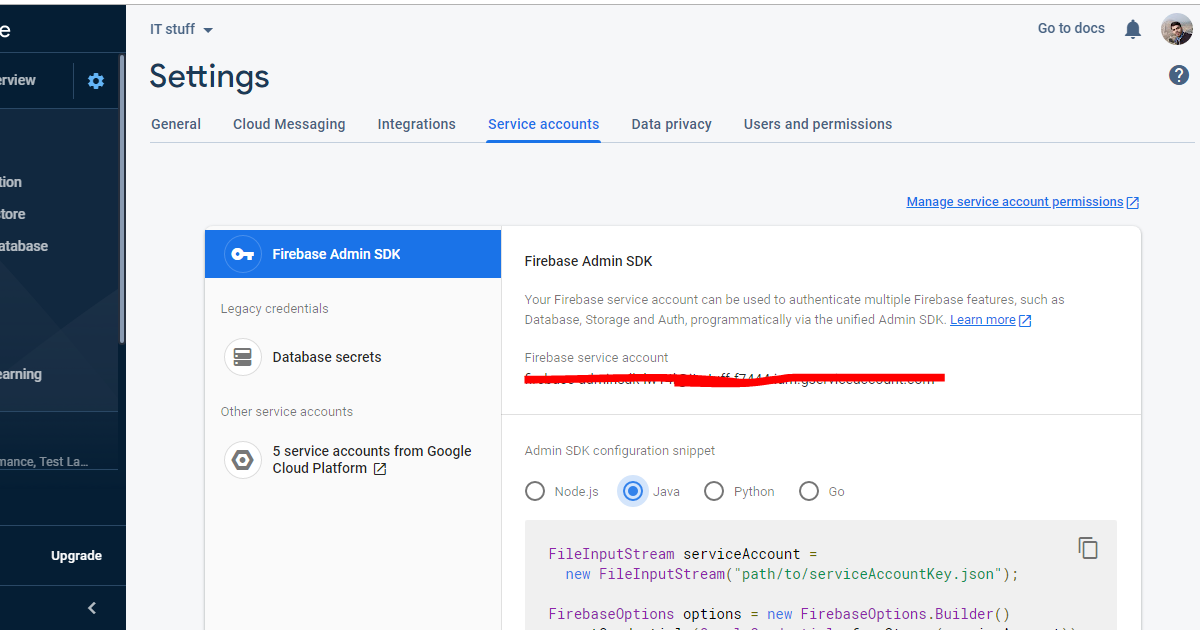Collapse the left sidebar
1200x630 pixels.
click(91, 607)
